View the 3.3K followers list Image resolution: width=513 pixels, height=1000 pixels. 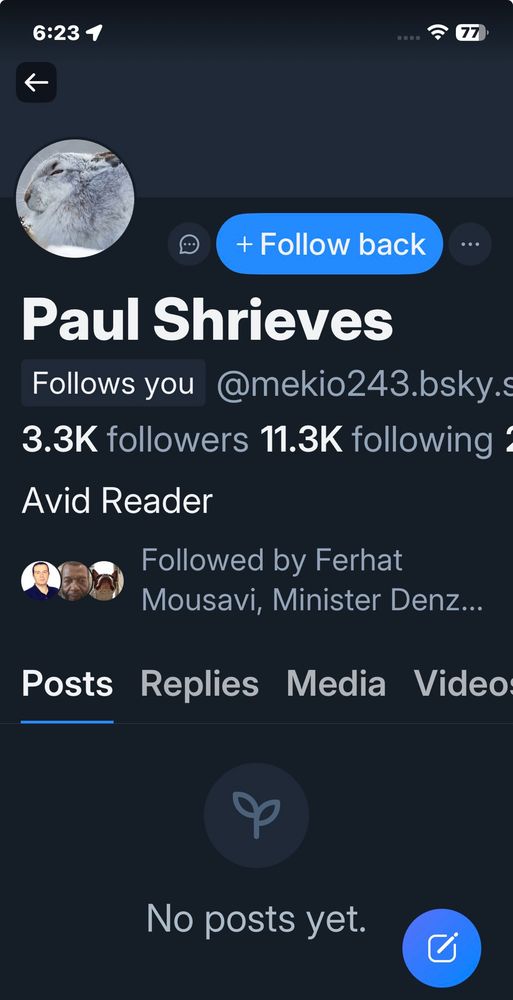(135, 440)
